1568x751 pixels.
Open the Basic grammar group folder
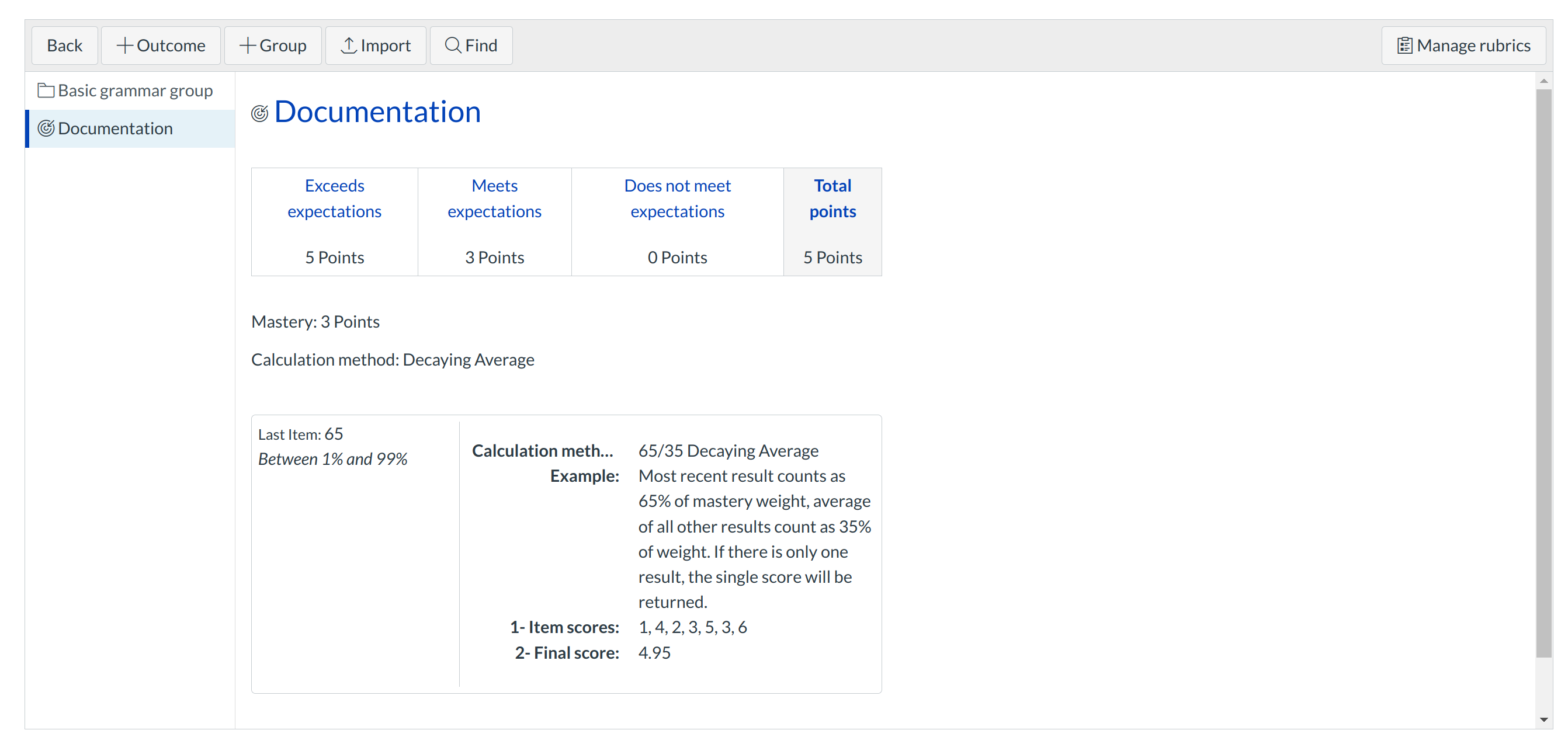pos(135,91)
